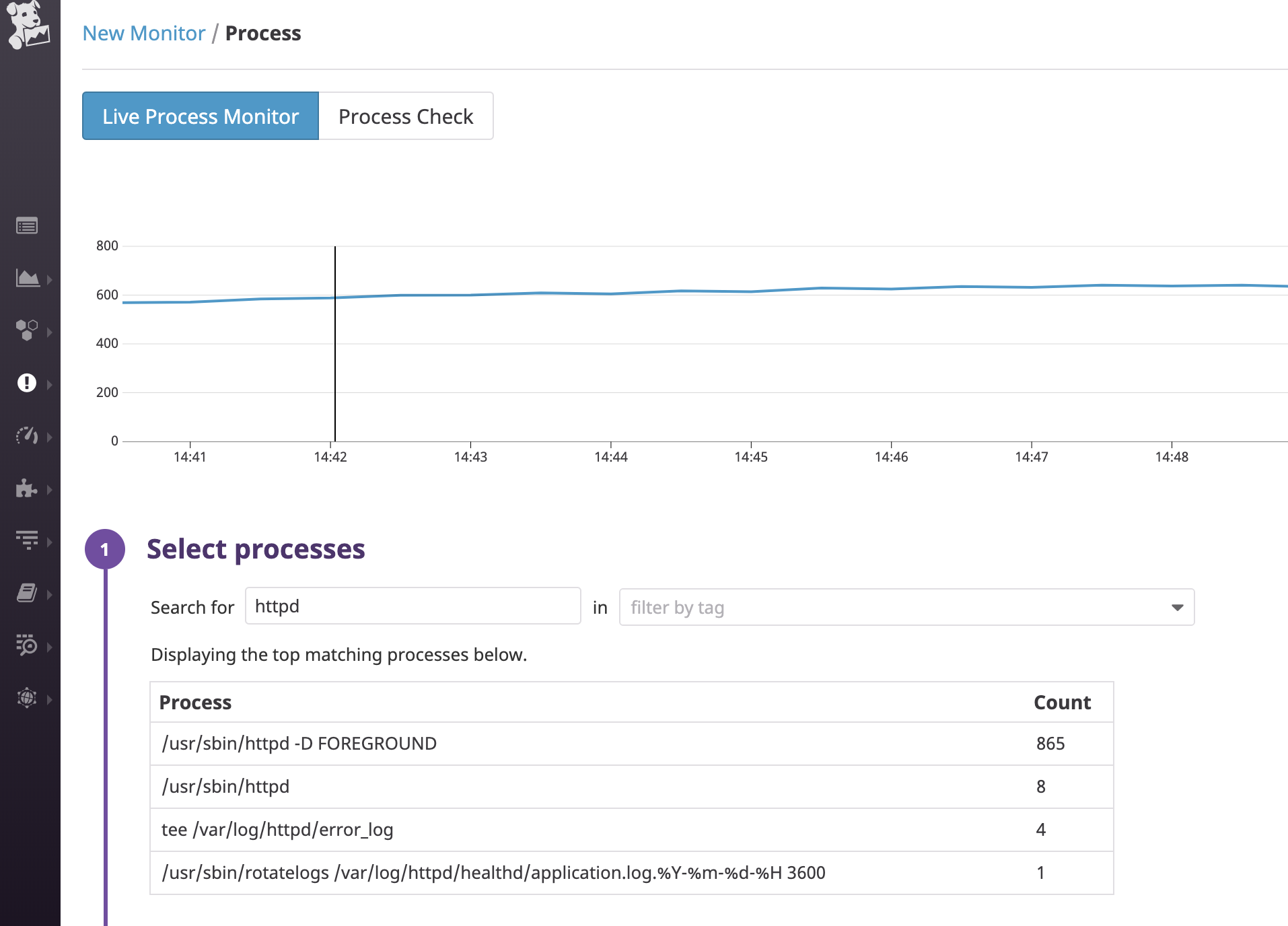Open the Infrastructure hexagons sidebar icon
The image size is (1288, 926).
27,330
